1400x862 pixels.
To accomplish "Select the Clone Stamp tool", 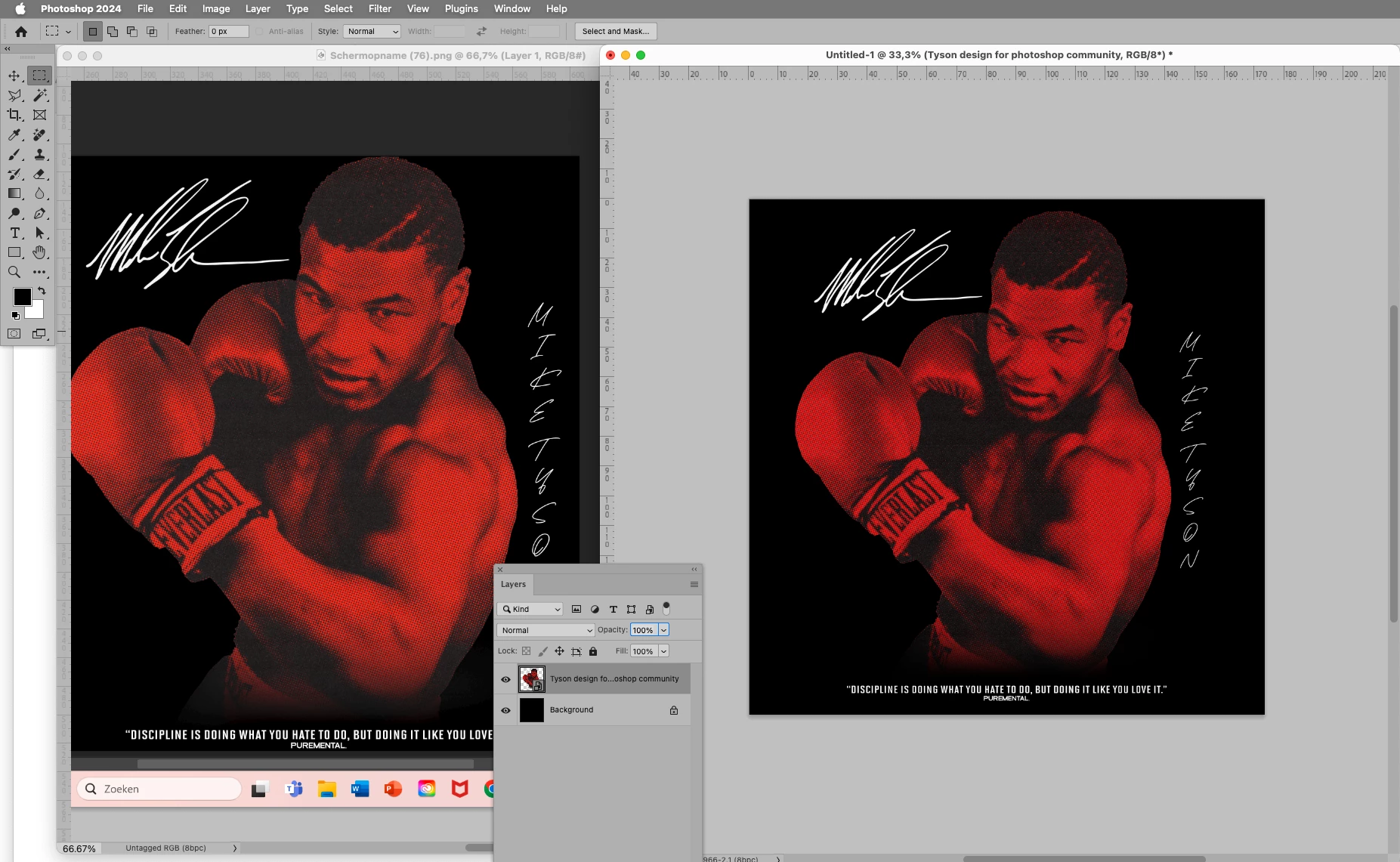I will (x=39, y=154).
